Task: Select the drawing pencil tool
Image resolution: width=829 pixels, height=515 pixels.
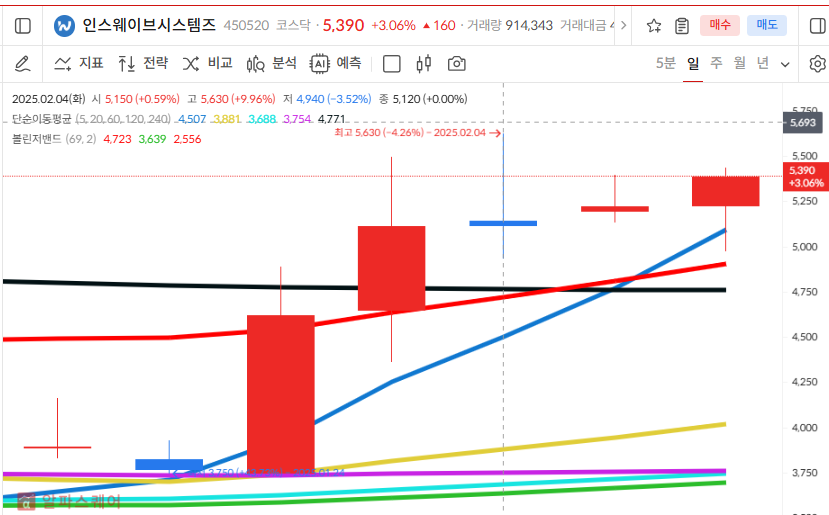Action: click(22, 64)
